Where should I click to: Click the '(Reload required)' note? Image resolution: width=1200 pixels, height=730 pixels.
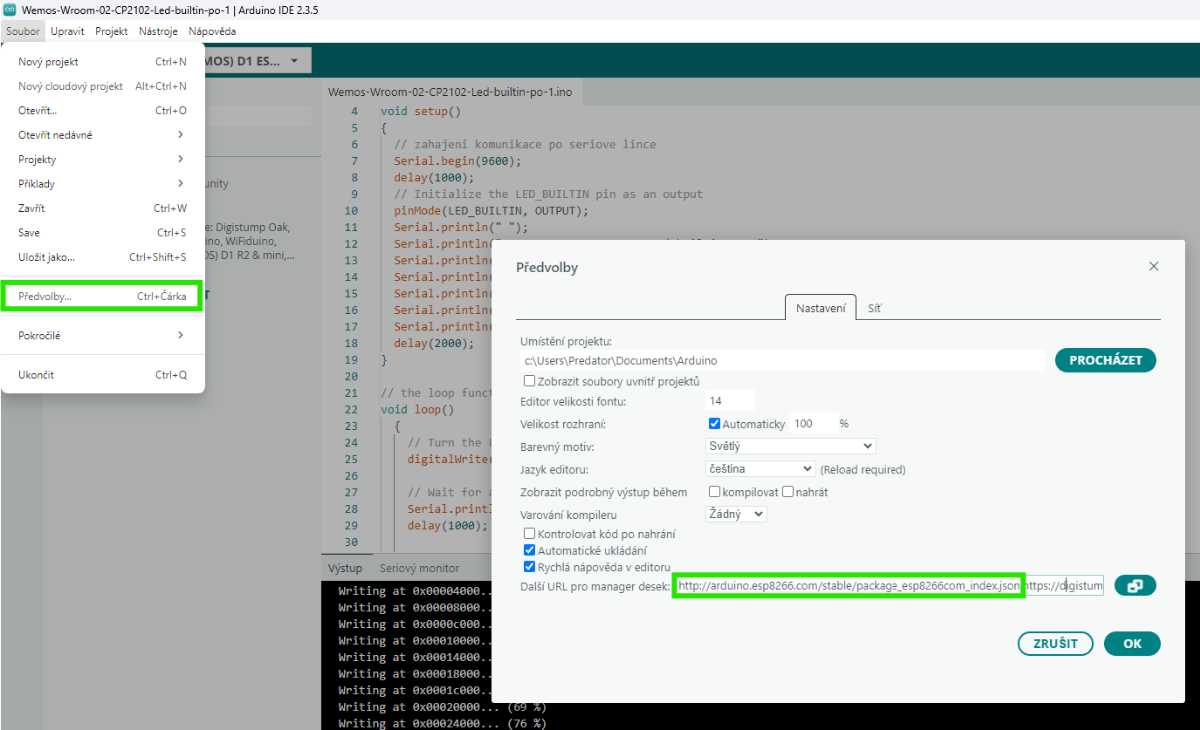(863, 469)
